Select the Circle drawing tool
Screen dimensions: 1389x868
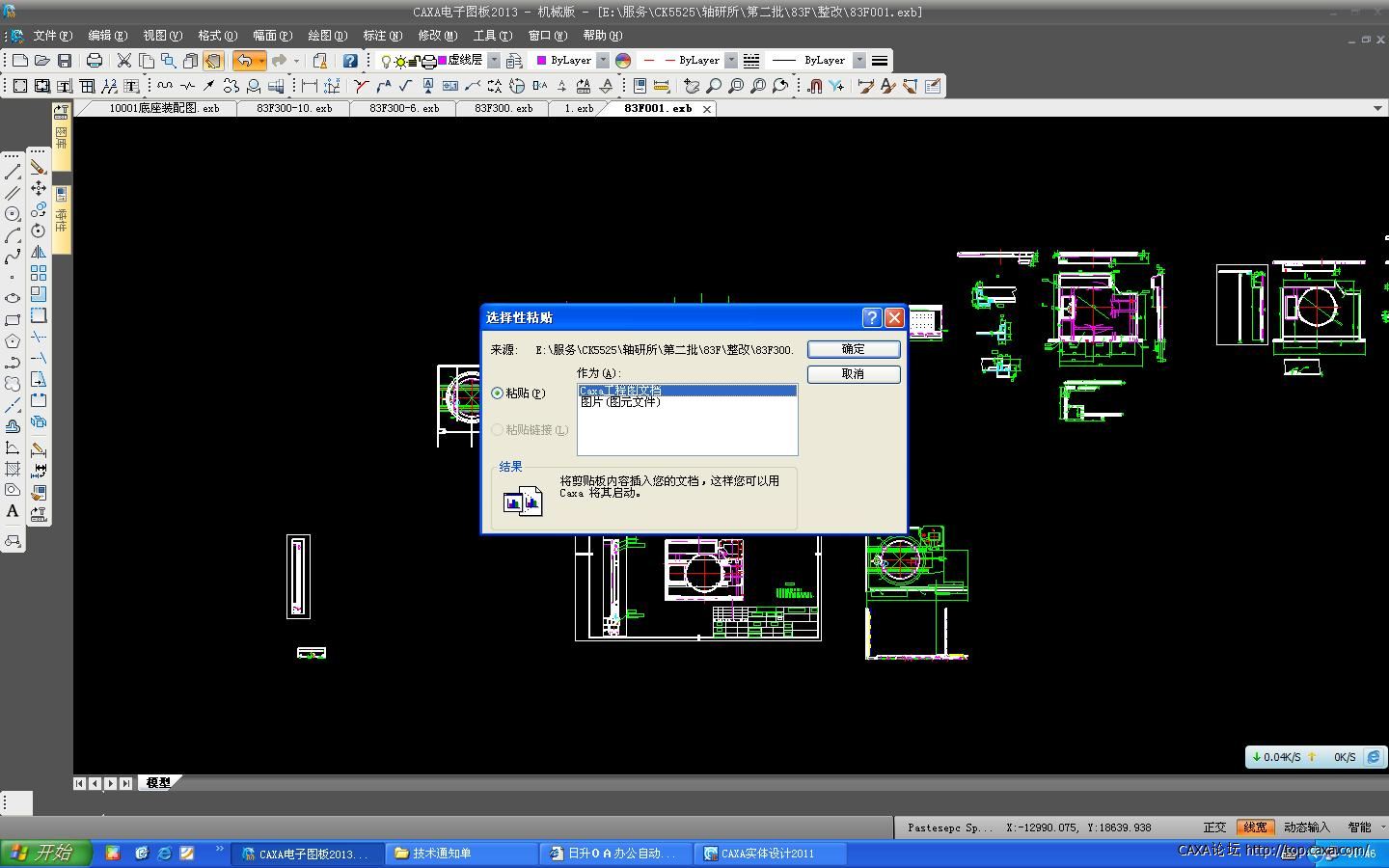(13, 214)
